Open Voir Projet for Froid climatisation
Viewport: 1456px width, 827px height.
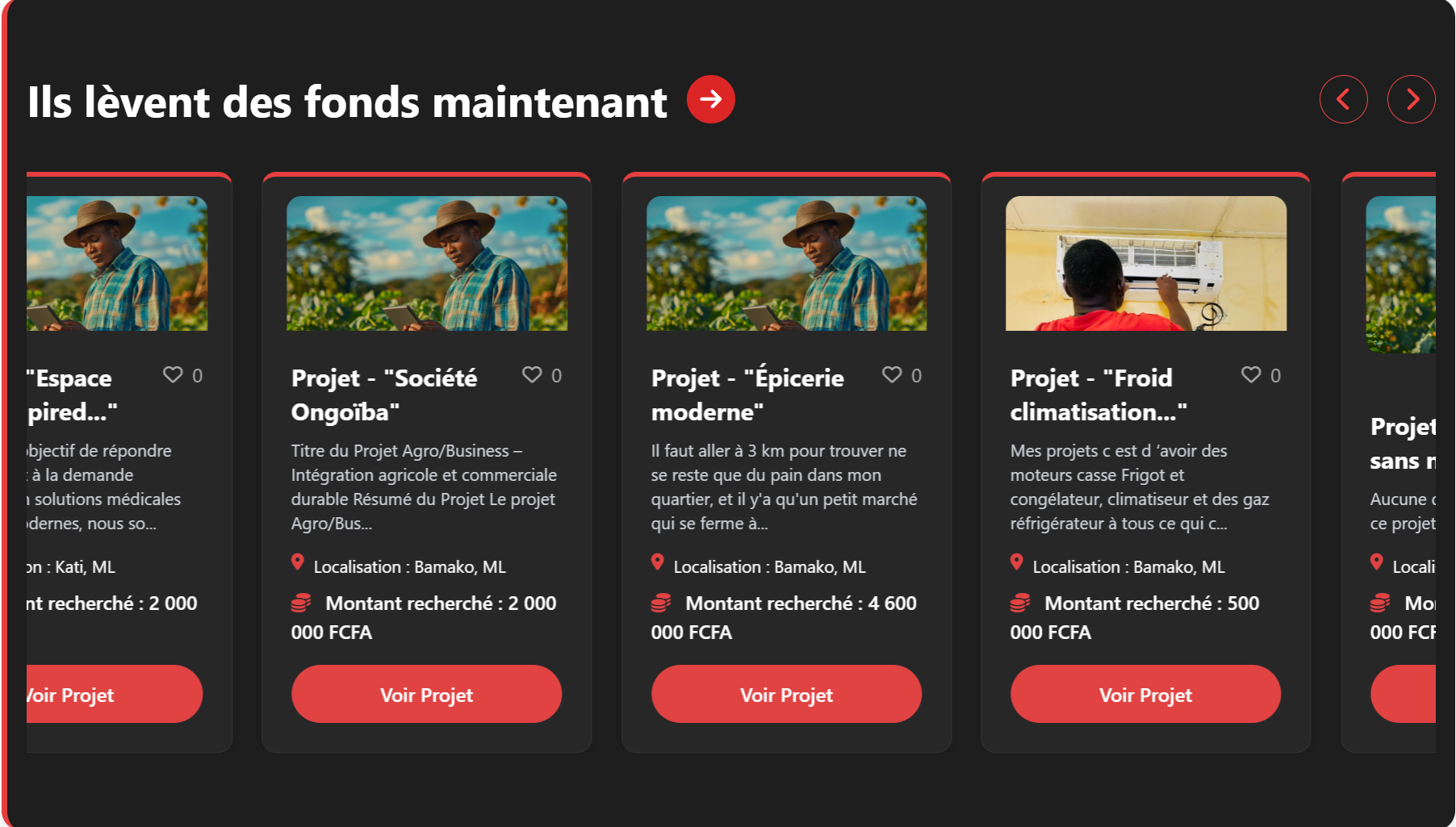[1145, 694]
